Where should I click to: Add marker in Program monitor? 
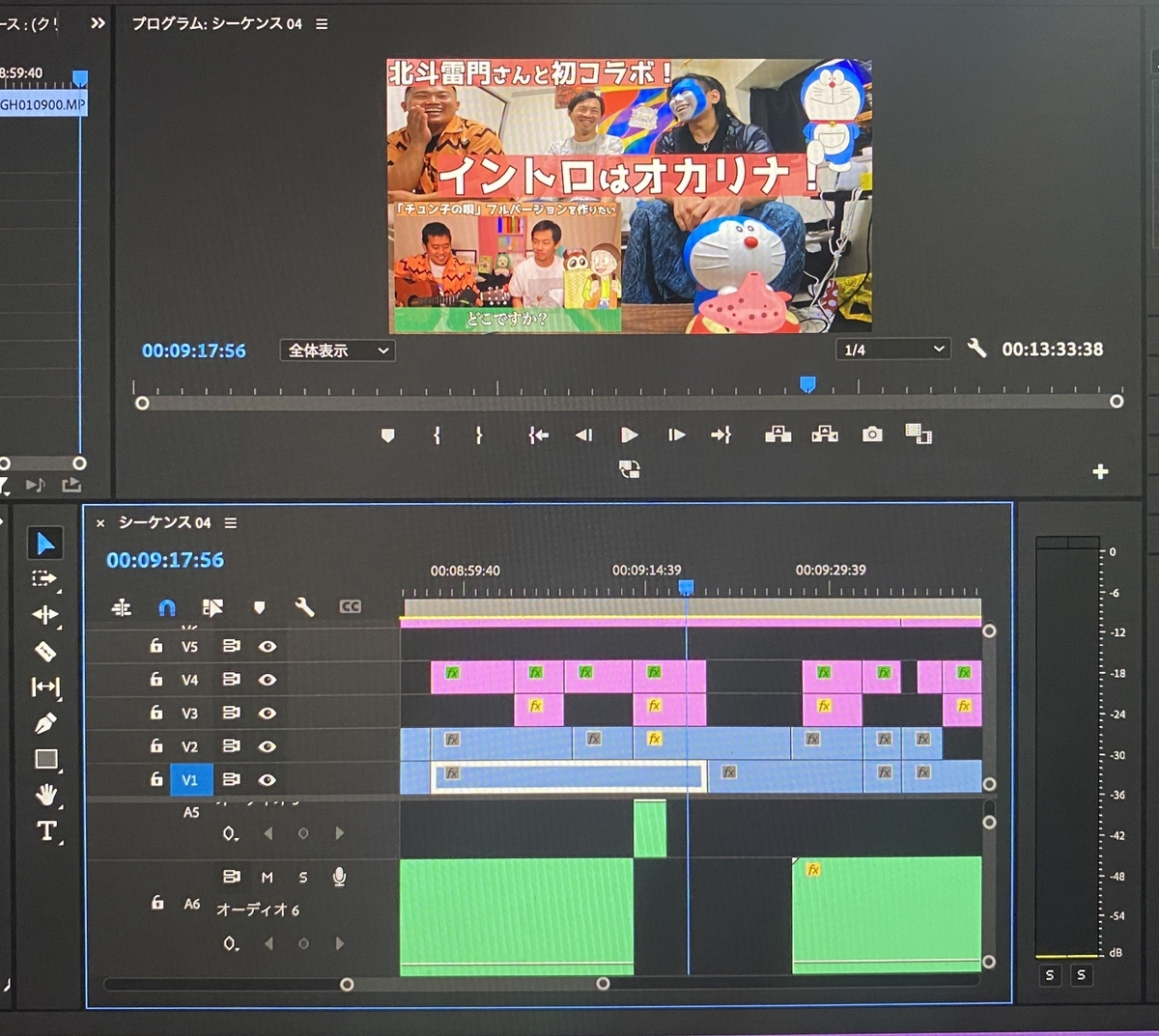tap(388, 435)
